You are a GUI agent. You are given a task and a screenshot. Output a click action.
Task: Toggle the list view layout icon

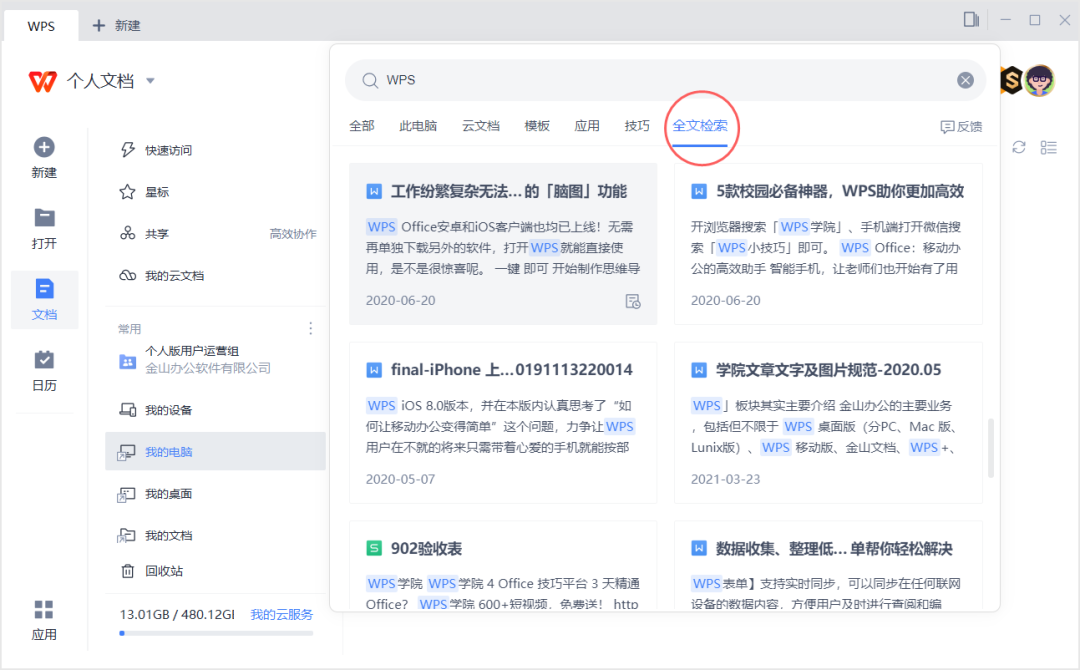(x=1049, y=147)
